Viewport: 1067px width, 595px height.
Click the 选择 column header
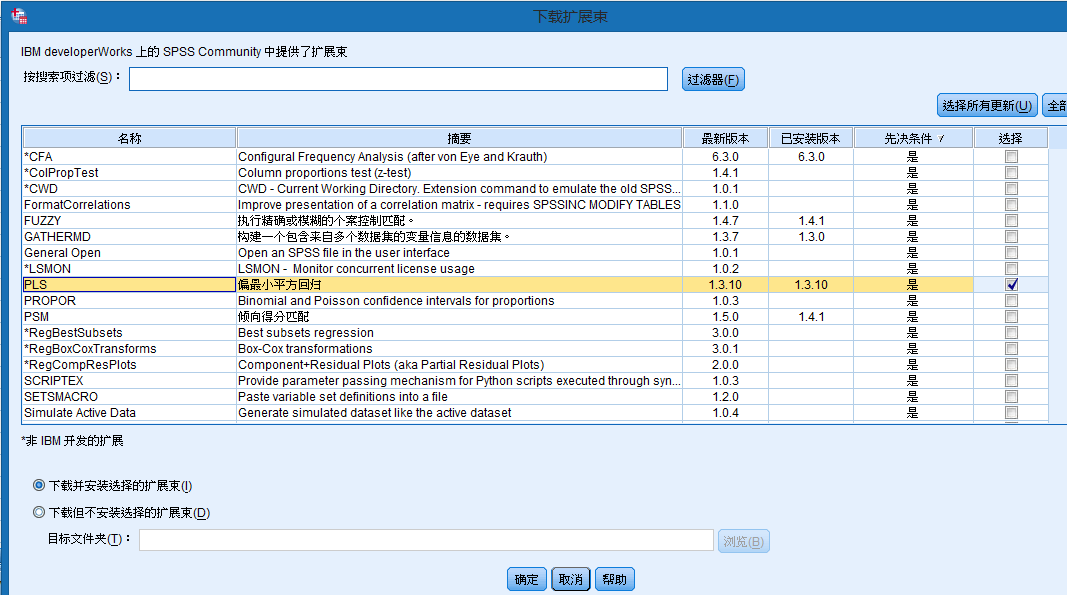coord(1011,138)
